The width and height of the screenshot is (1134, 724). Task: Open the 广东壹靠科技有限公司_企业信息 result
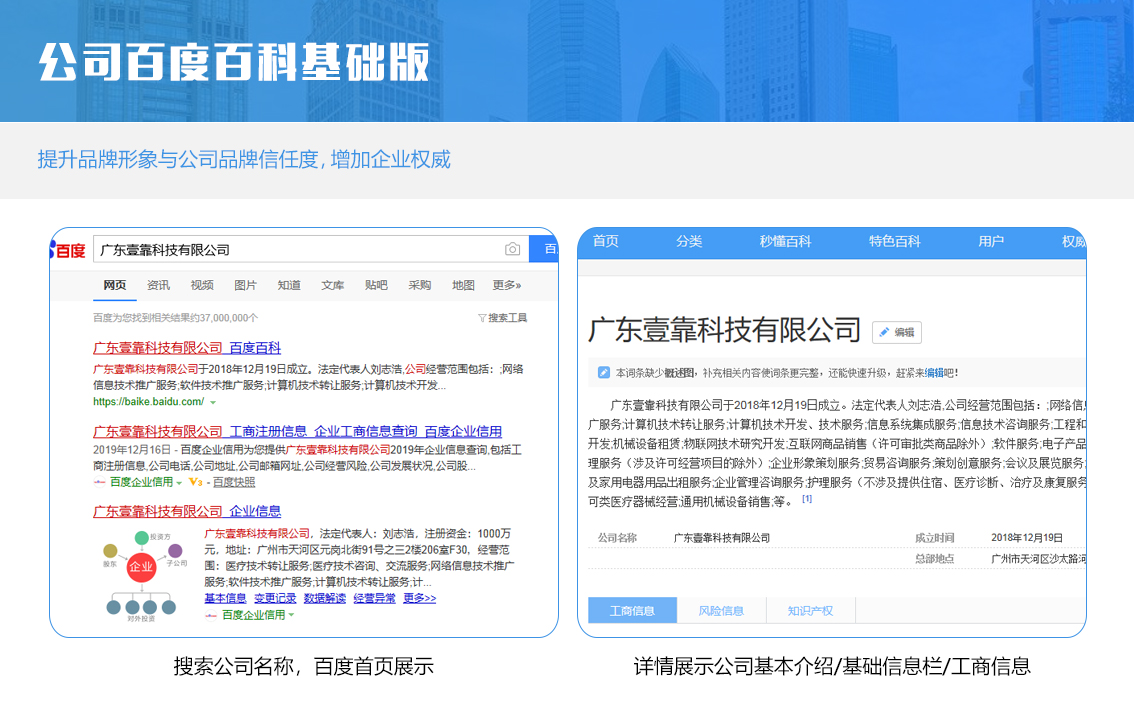187,511
